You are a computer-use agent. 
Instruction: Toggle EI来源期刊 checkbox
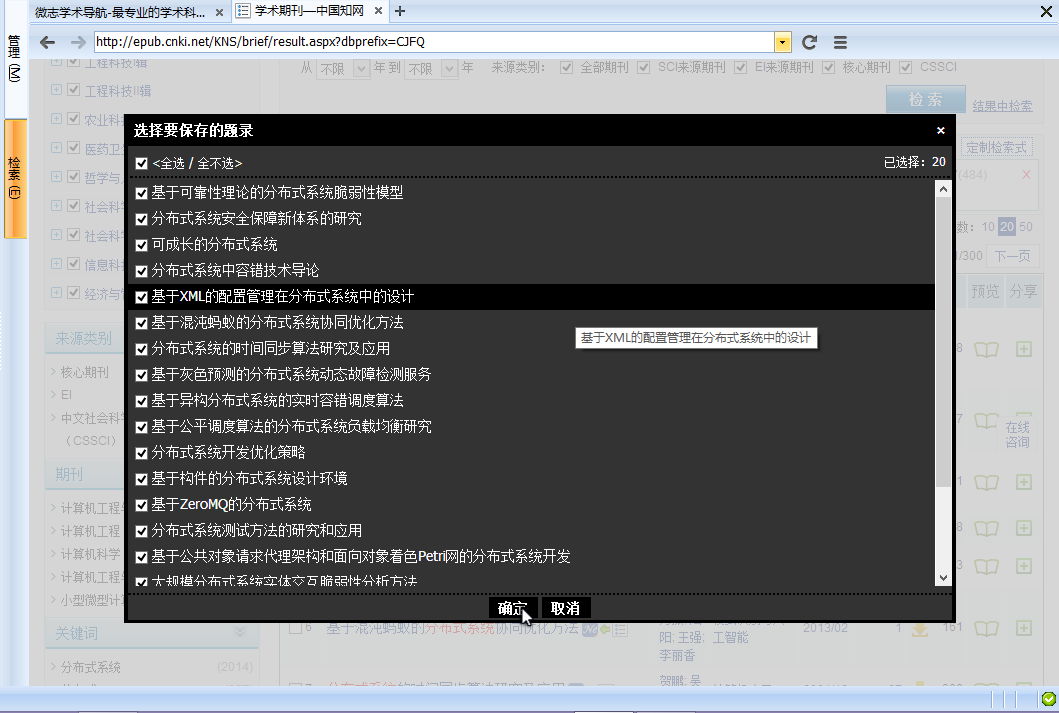click(741, 68)
